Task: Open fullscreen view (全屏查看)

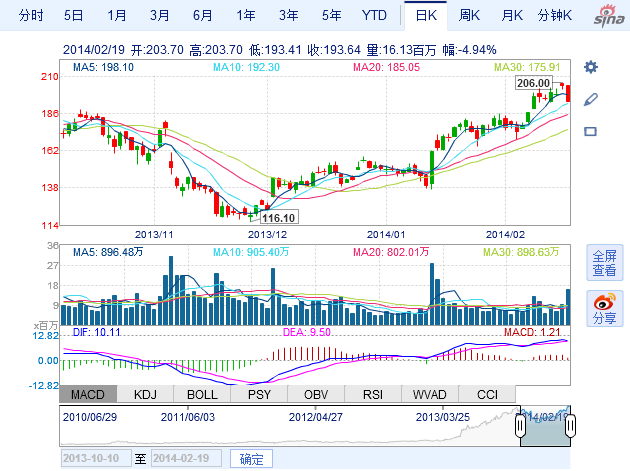Action: [603, 263]
